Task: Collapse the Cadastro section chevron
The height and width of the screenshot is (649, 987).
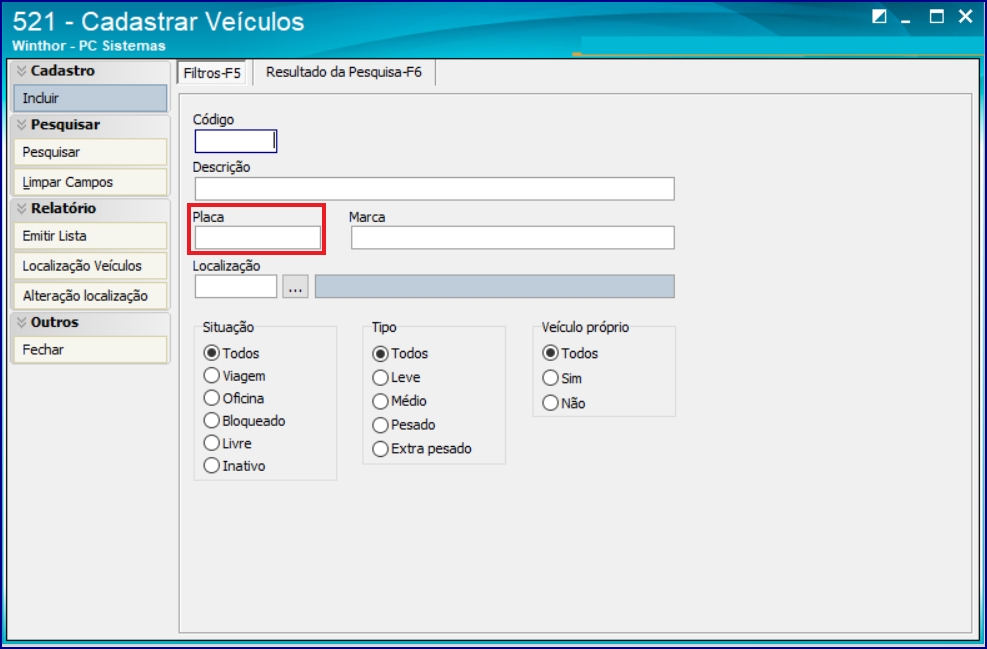Action: [x=22, y=71]
